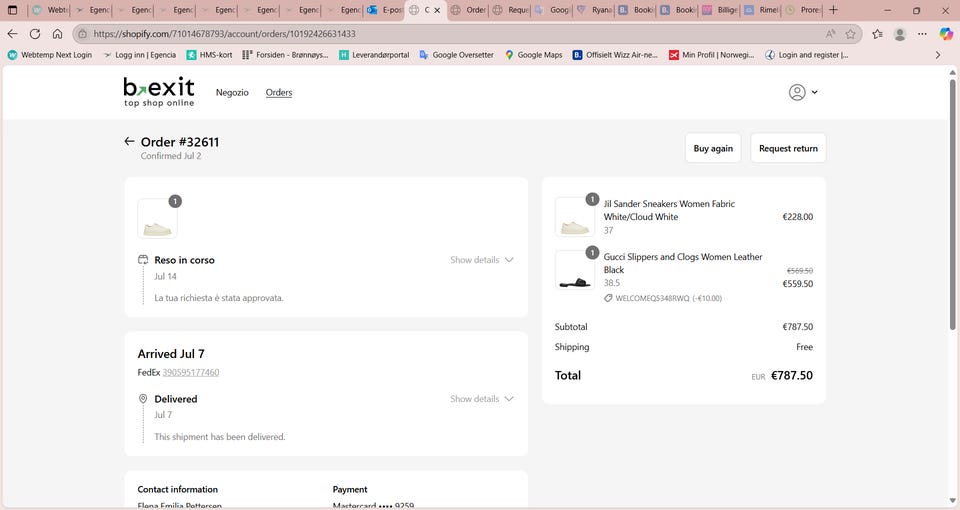
Task: Click the b-exit top shop online logo
Action: pos(159,92)
